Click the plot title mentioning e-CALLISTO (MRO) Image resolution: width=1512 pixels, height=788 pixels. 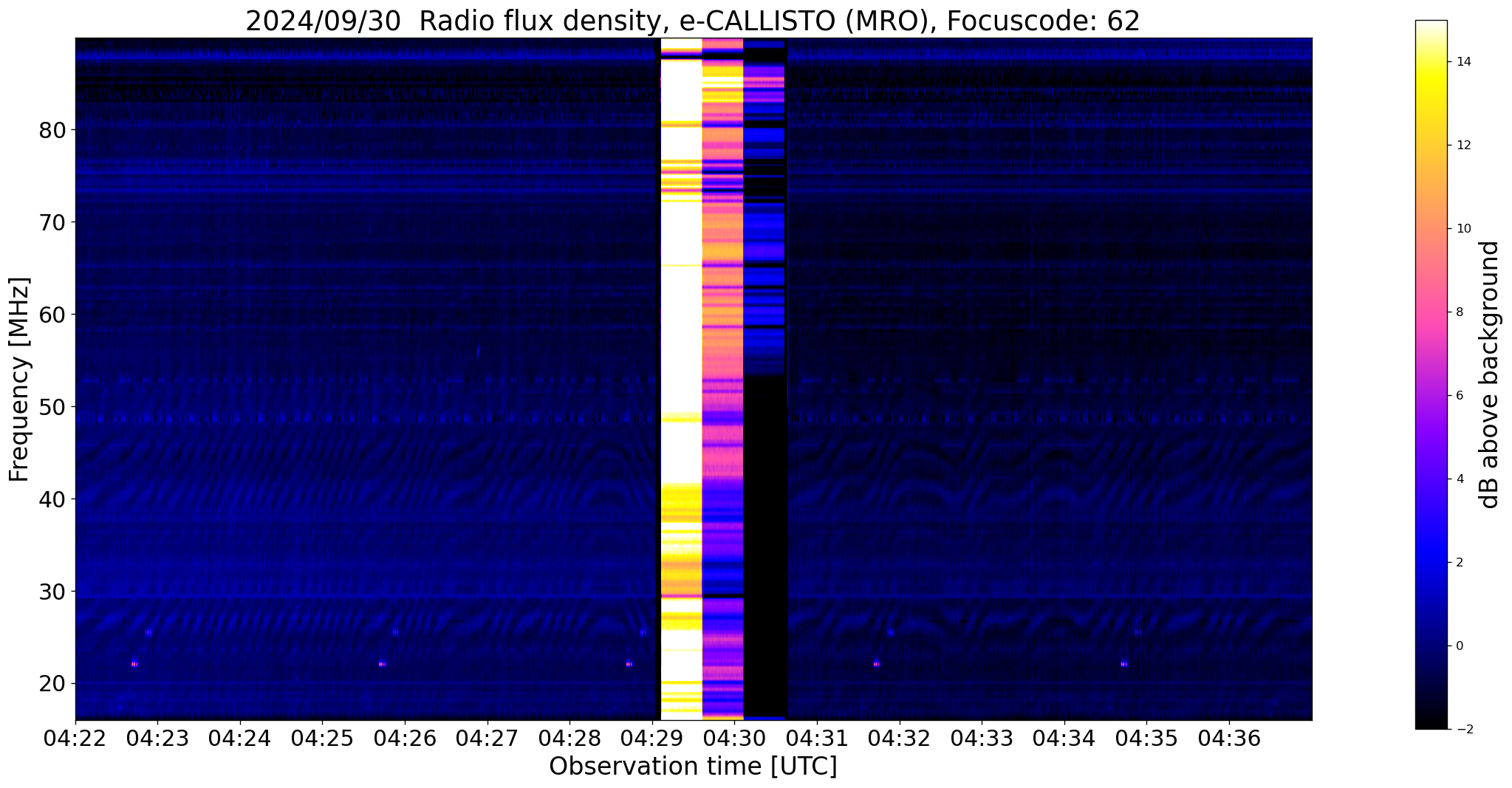tap(693, 21)
